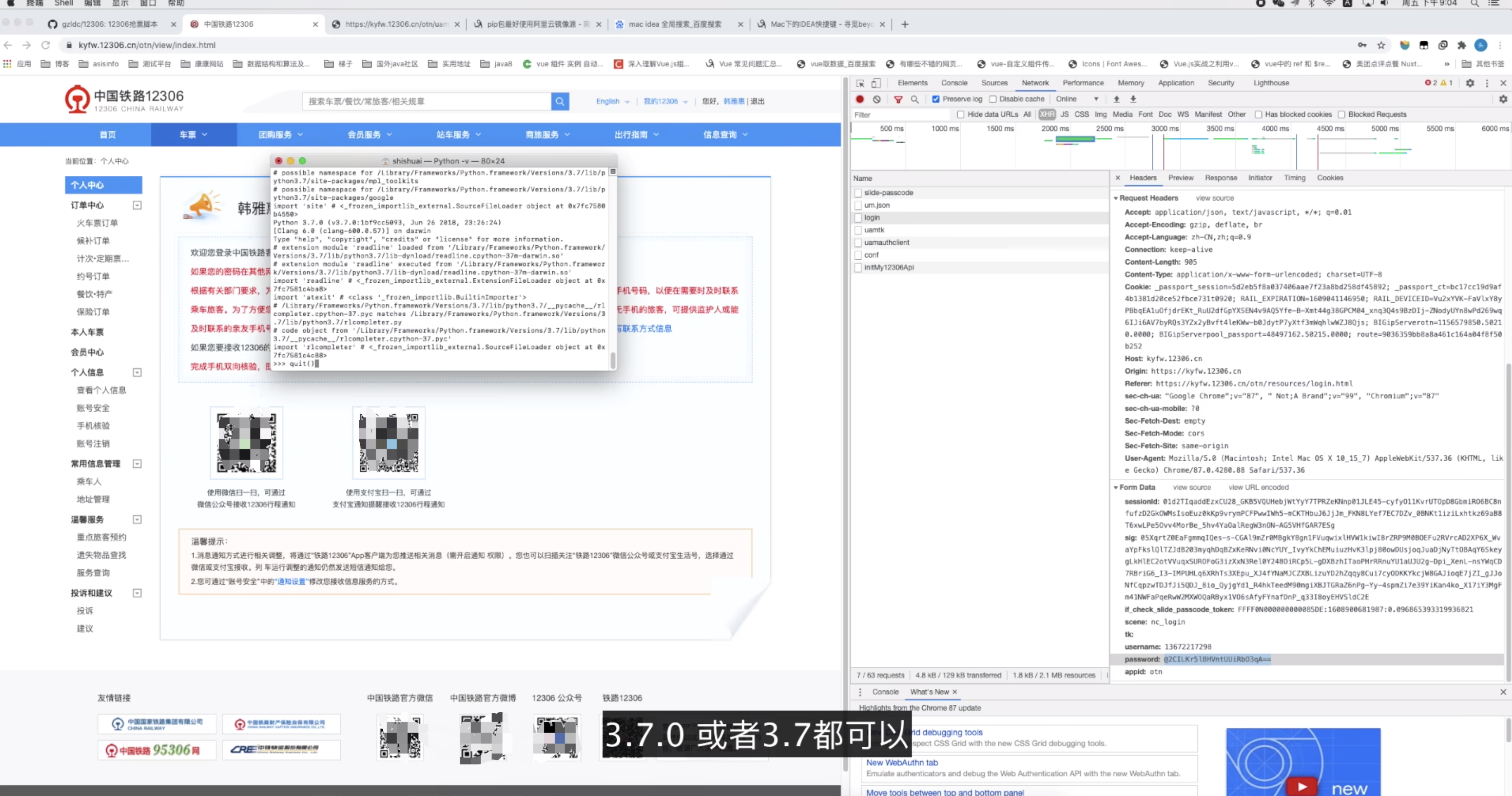Open DevTools settings gear in top tab bar
The width and height of the screenshot is (1512, 796).
click(1470, 83)
